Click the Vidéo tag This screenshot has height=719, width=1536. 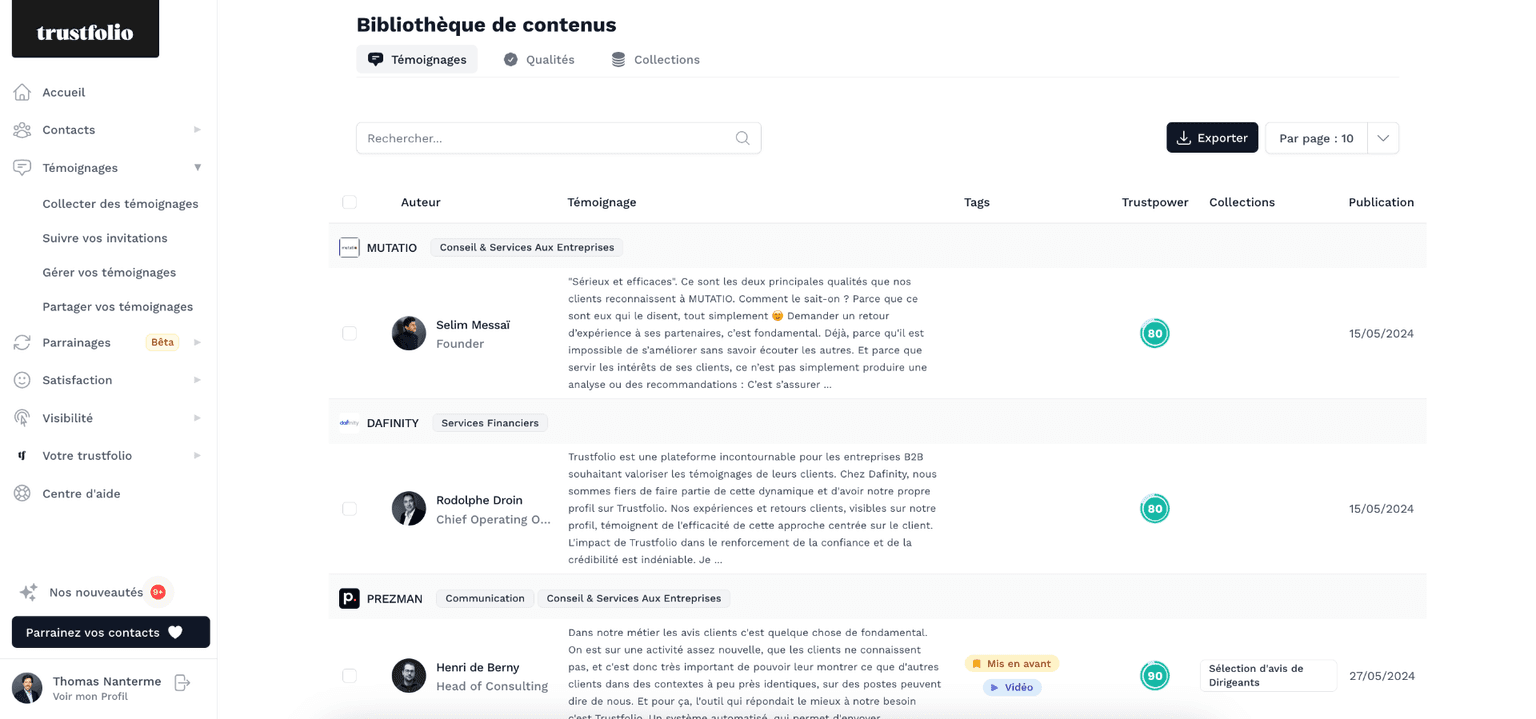tap(1012, 688)
